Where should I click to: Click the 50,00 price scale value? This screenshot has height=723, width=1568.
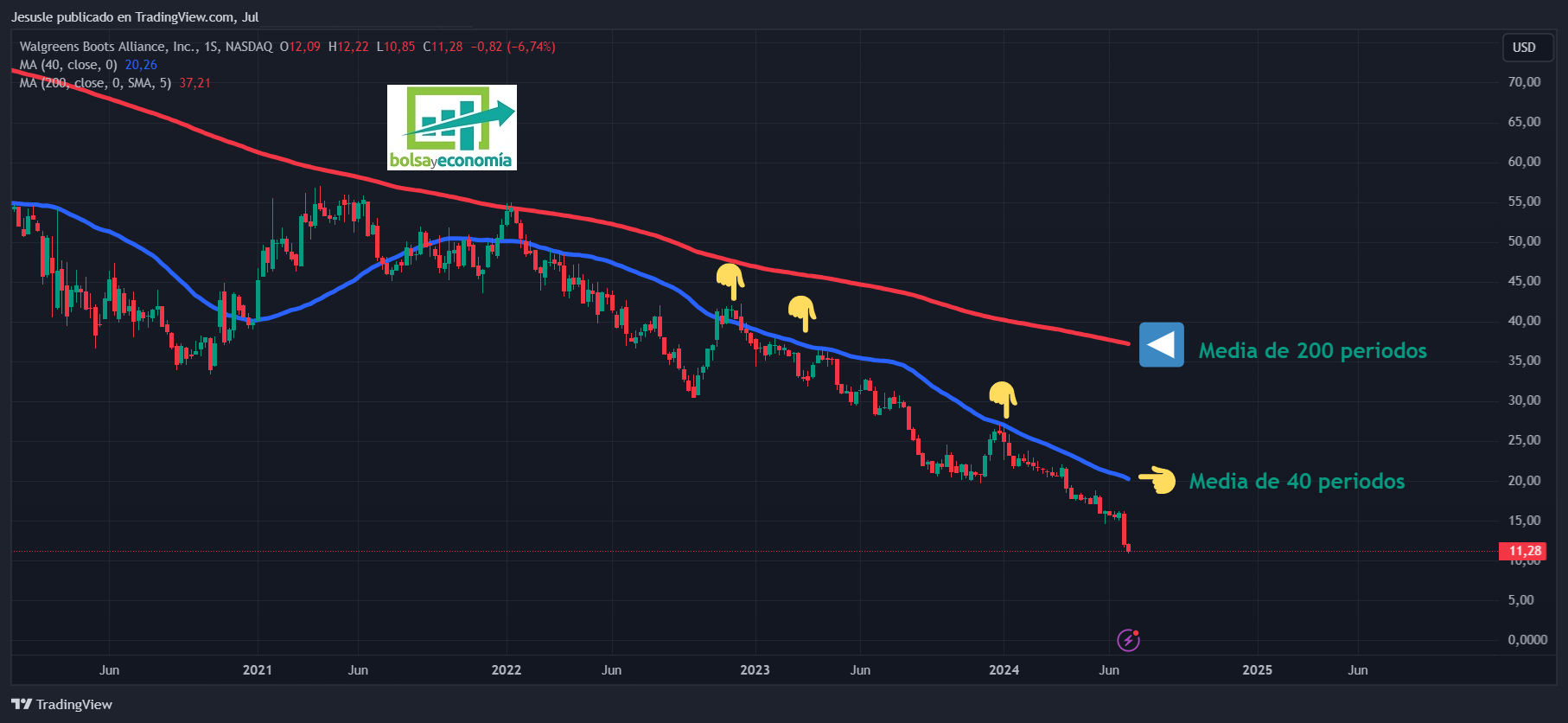click(1524, 241)
